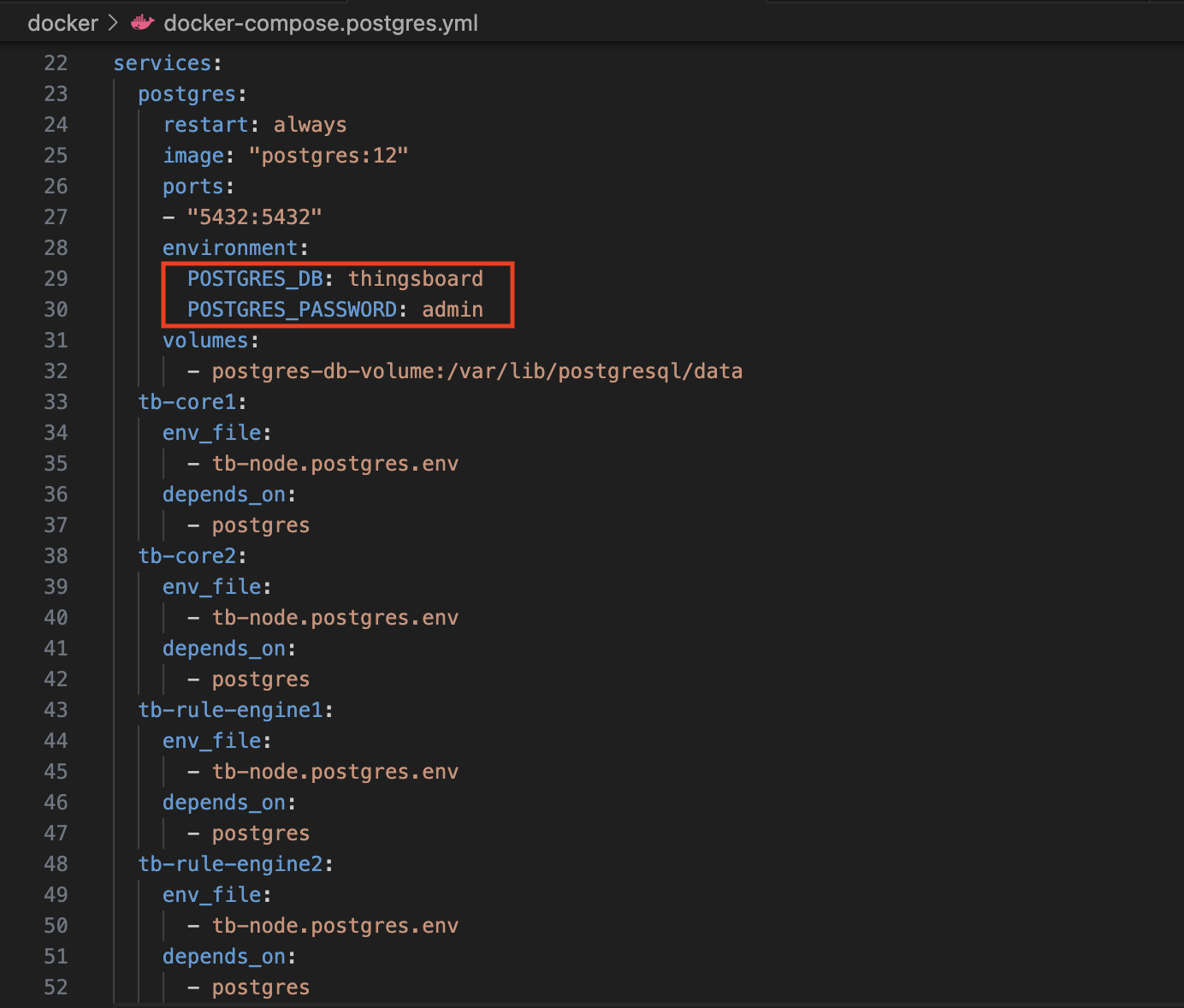Click the POSTGRES_PASSWORD key
The width and height of the screenshot is (1184, 1008).
[x=292, y=310]
